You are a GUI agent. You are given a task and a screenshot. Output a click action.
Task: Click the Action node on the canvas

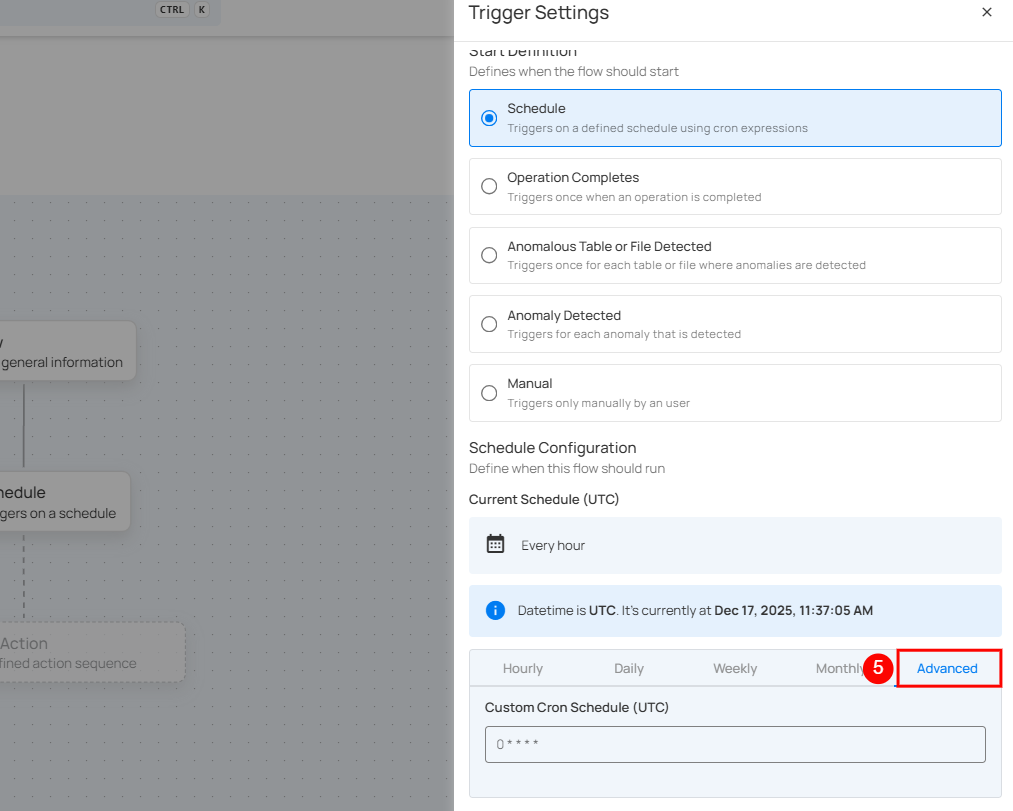(x=90, y=653)
